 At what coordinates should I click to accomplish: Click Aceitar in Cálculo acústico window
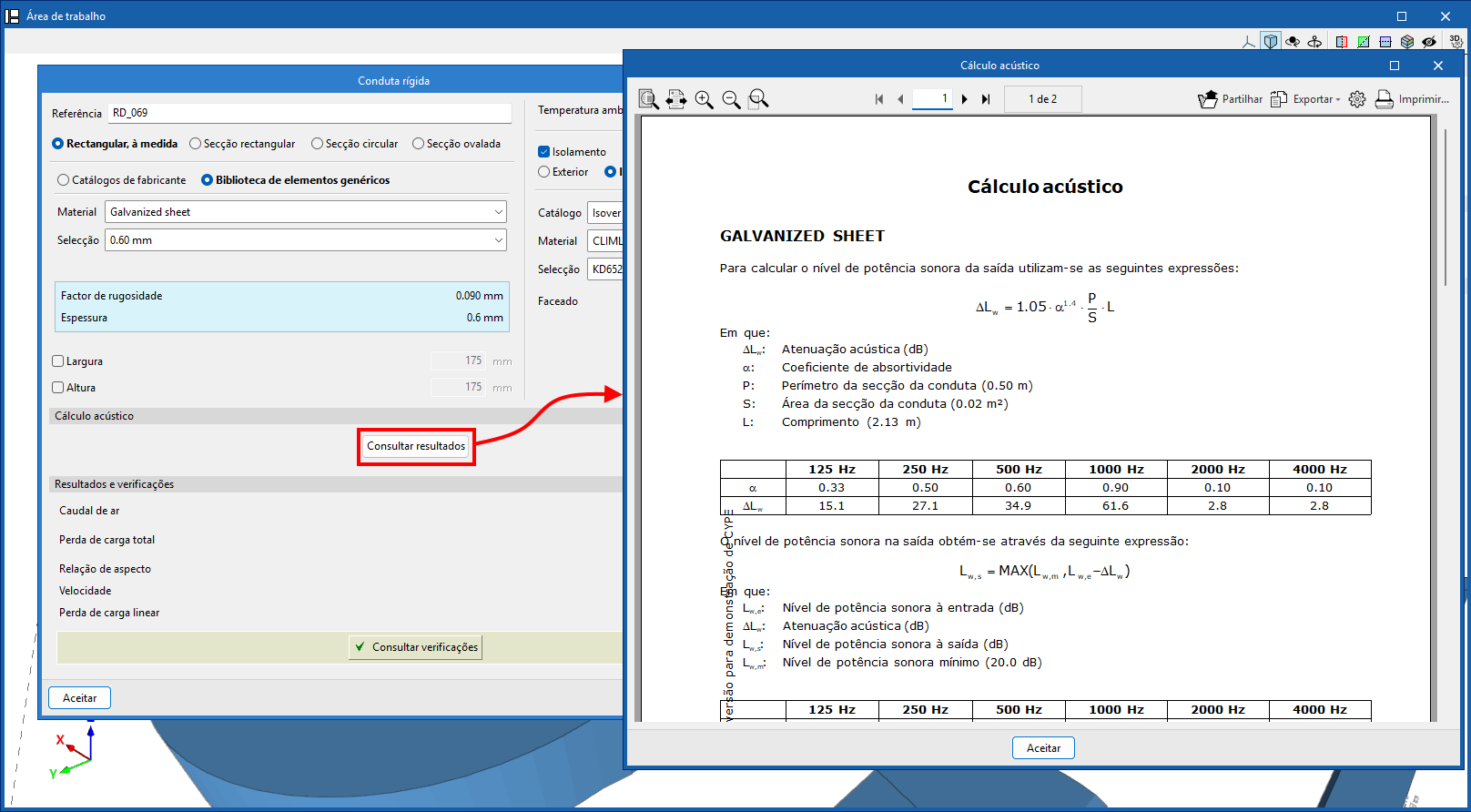point(1043,748)
